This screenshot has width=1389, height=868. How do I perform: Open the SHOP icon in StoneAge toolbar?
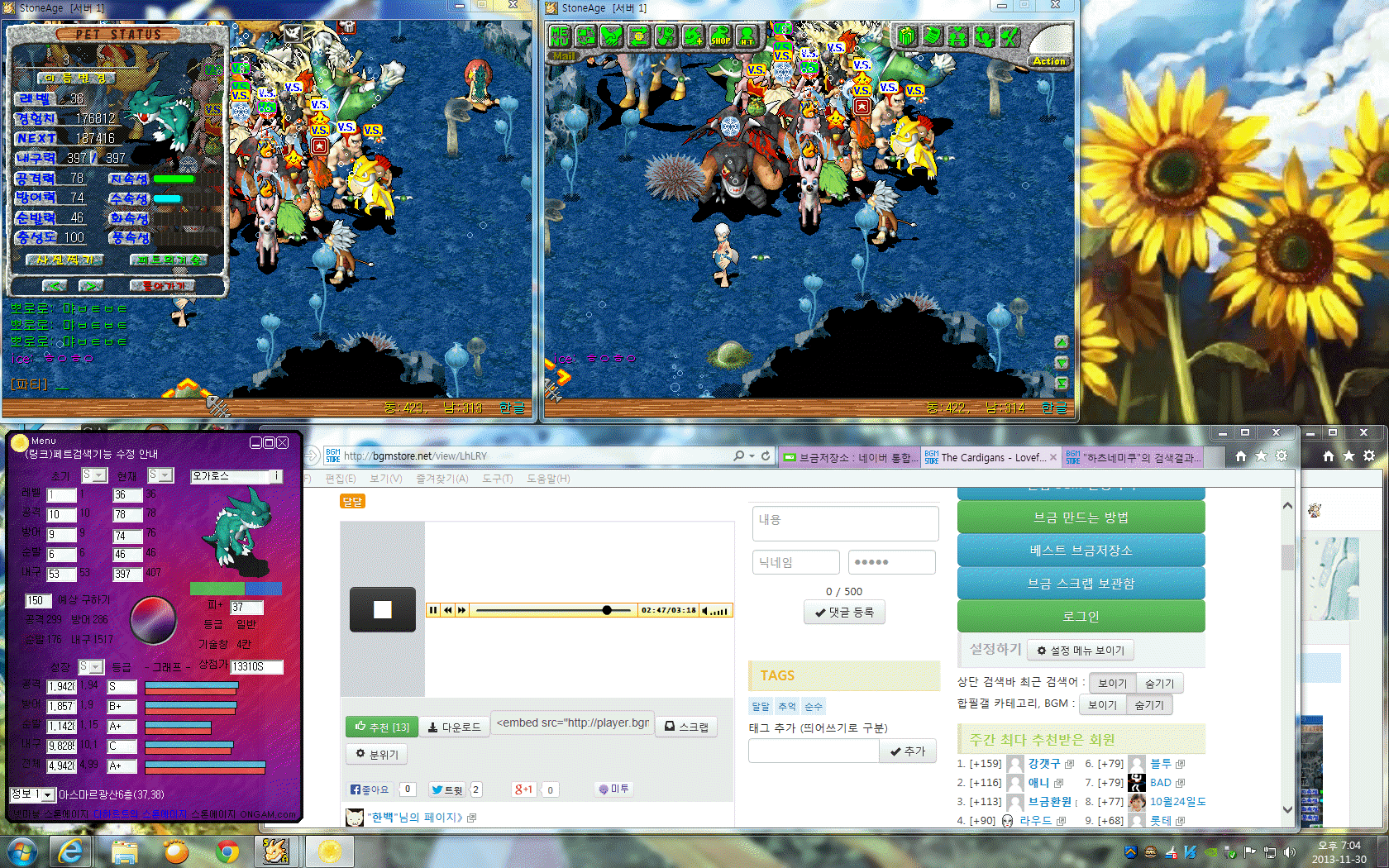pyautogui.click(x=720, y=36)
